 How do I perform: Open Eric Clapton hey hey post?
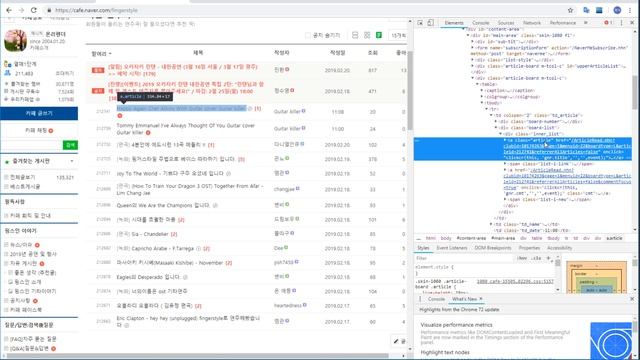click(188, 321)
